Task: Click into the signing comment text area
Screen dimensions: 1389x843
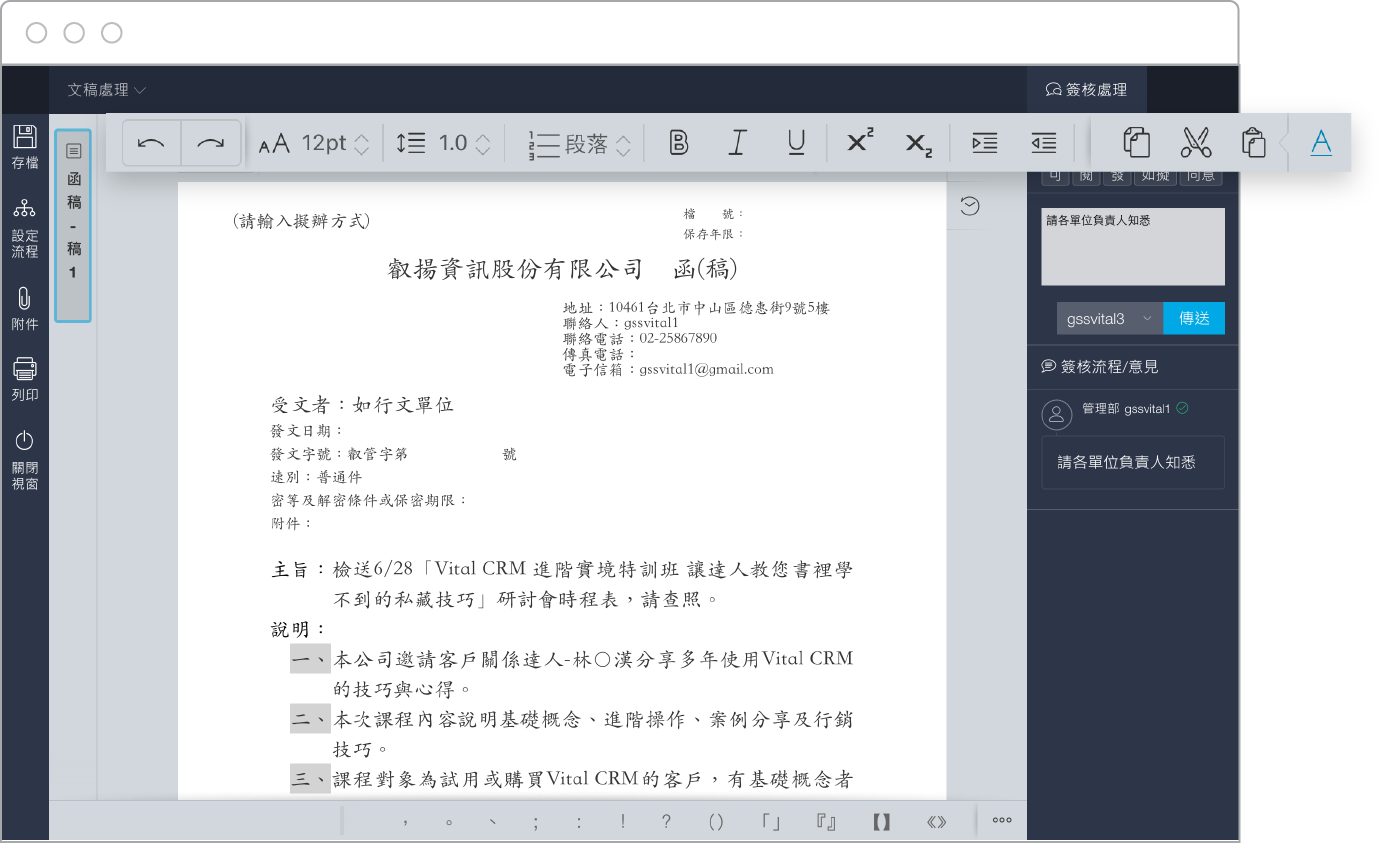Action: pos(1133,247)
